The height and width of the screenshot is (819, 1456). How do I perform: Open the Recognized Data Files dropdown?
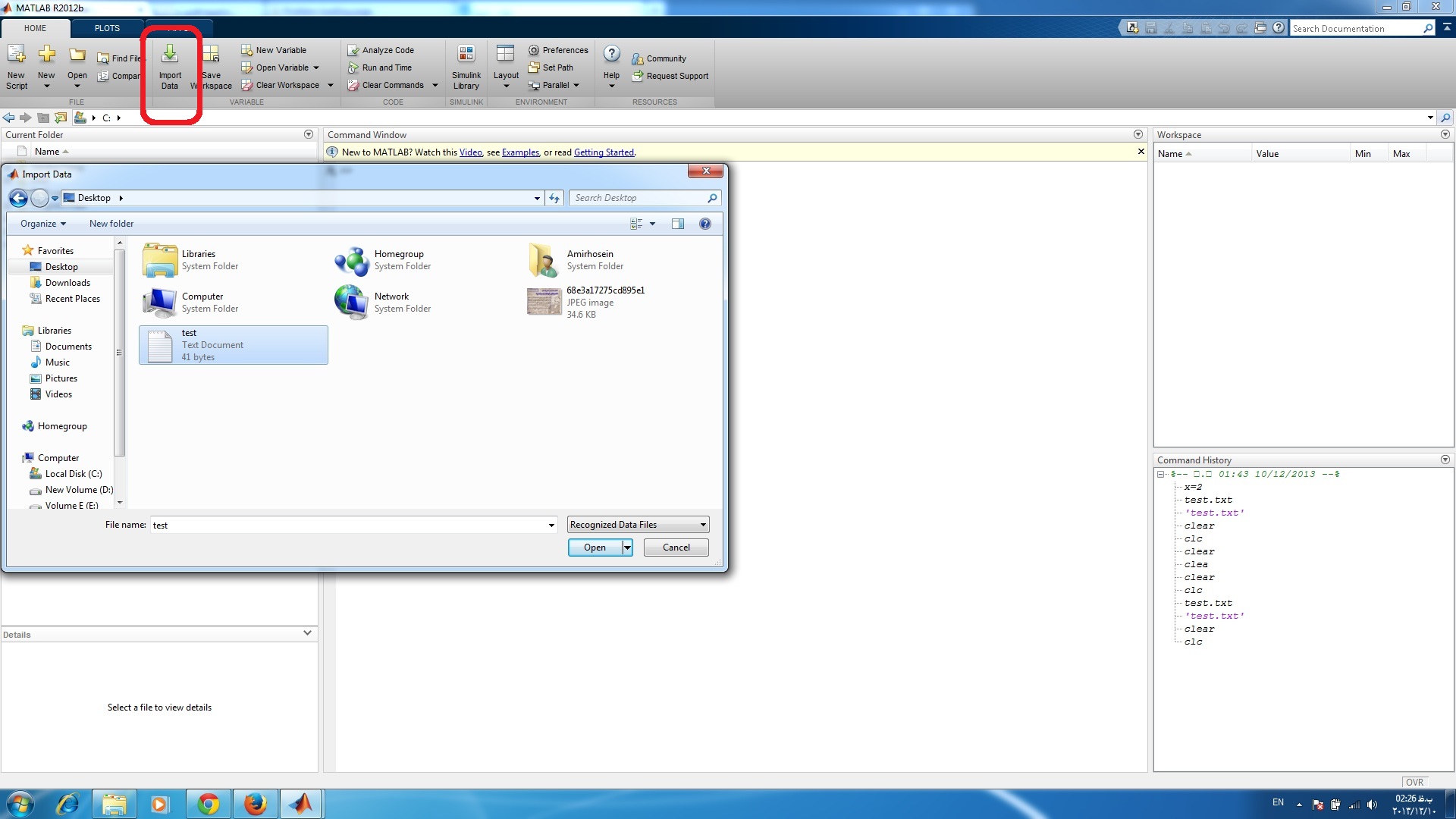(638, 525)
